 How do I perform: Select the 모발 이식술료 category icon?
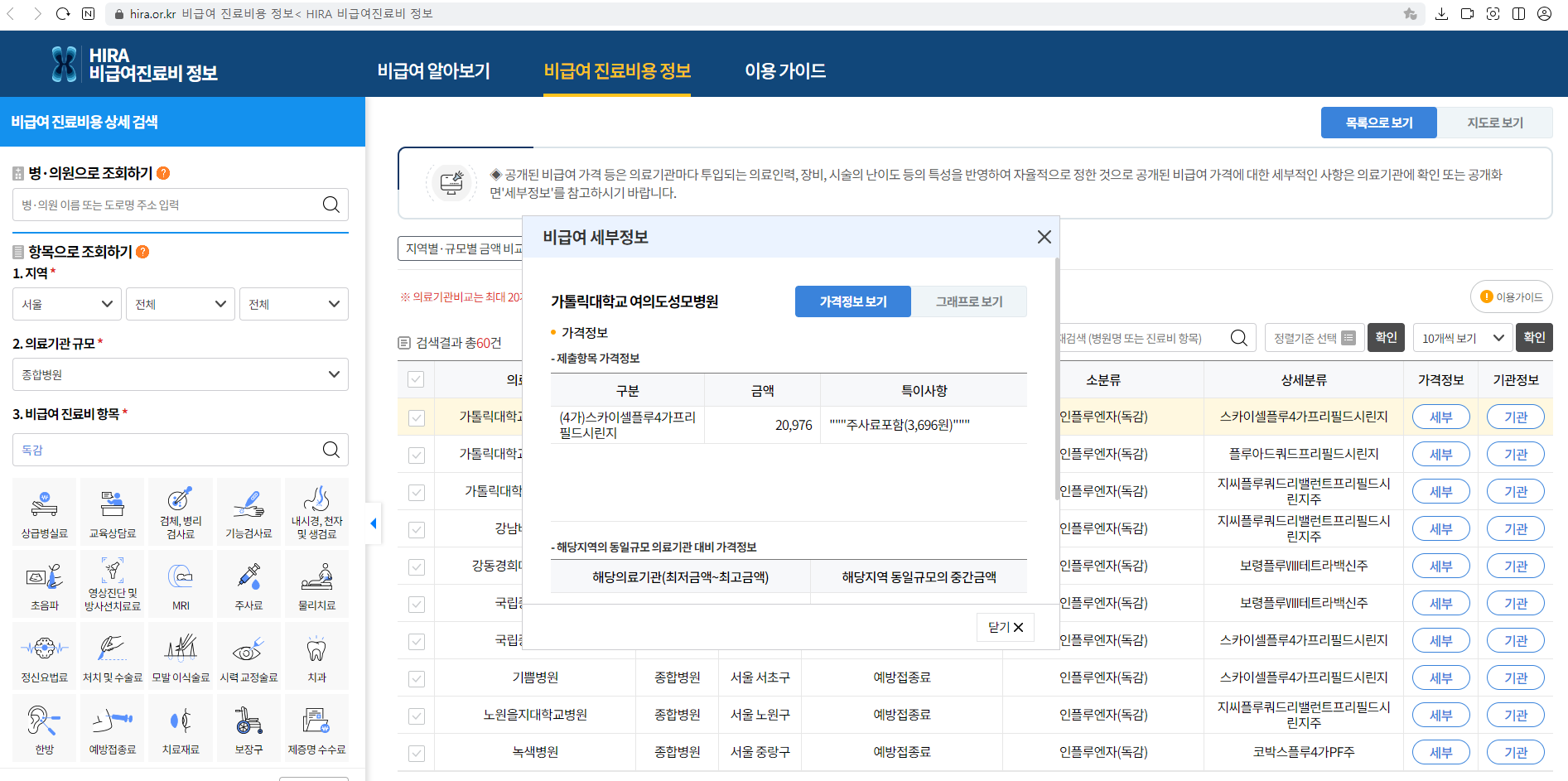181,656
